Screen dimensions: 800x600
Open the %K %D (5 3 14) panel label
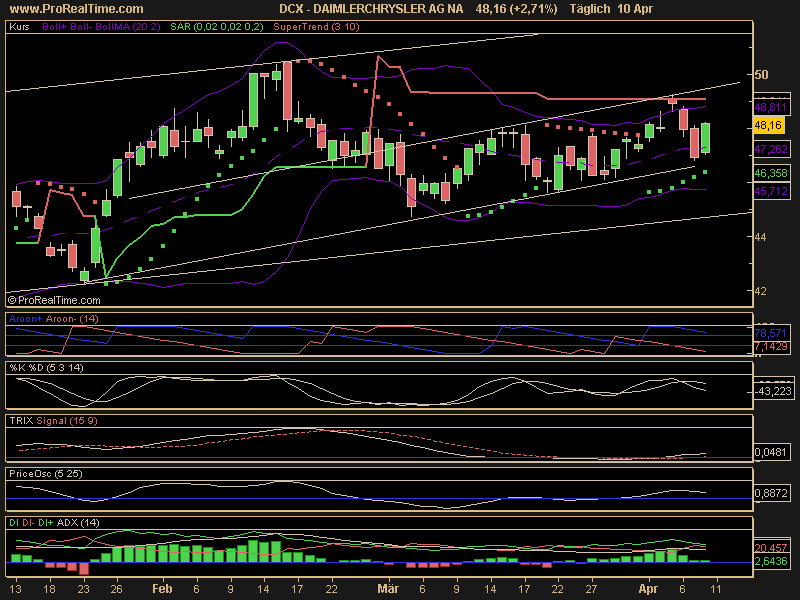46,368
